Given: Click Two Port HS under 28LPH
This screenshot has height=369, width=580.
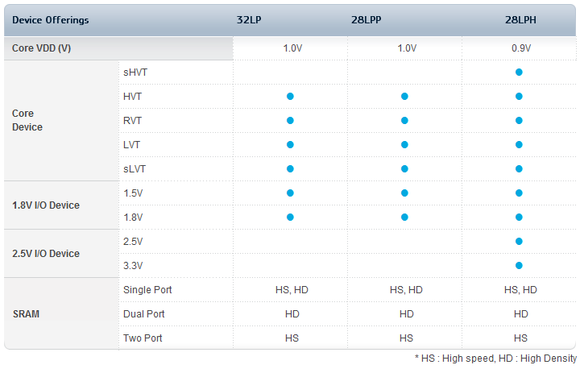Looking at the screenshot, I should [520, 338].
